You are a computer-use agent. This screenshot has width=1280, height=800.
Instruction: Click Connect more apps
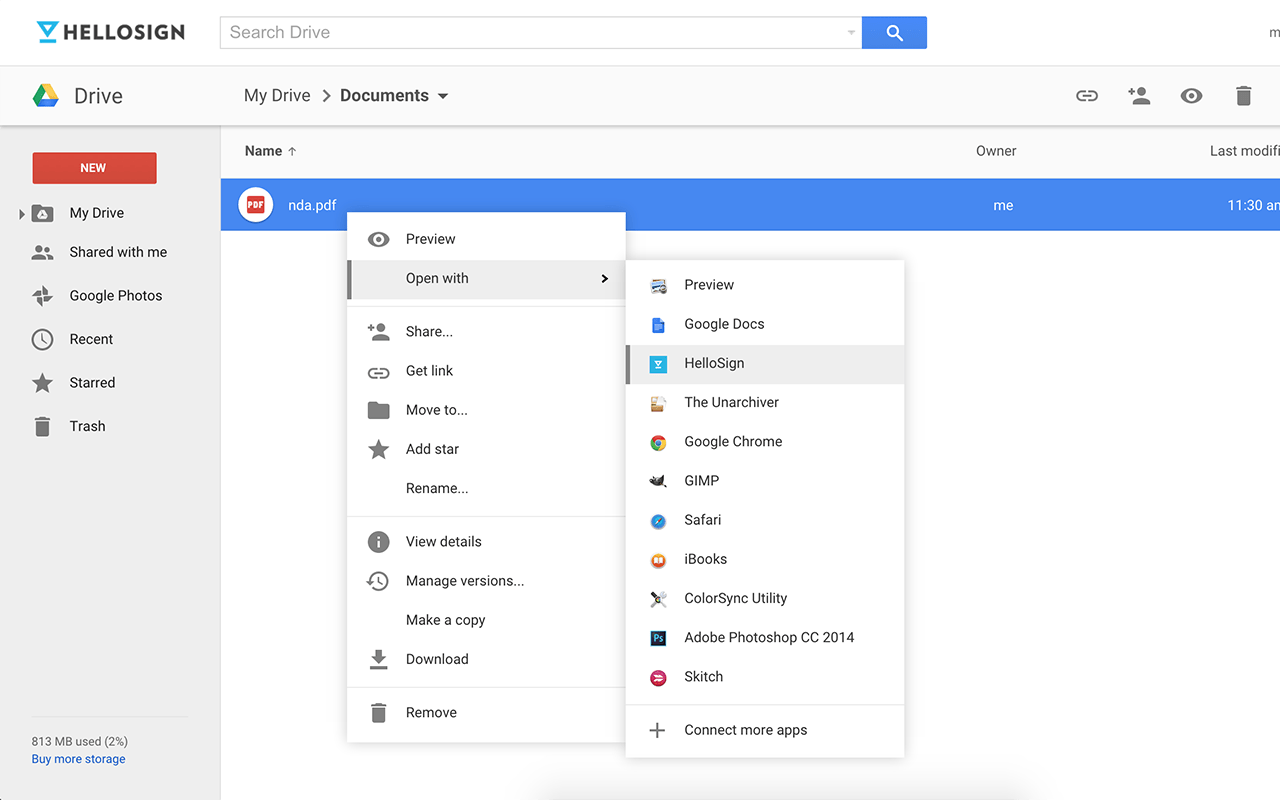click(x=765, y=730)
